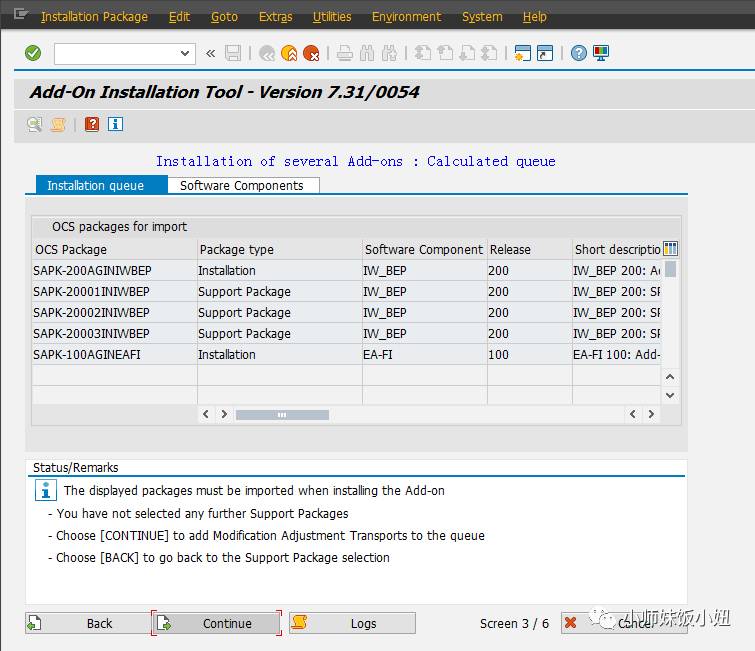This screenshot has height=651, width=755.
Task: Click the Next Page icon
Action: tap(467, 53)
